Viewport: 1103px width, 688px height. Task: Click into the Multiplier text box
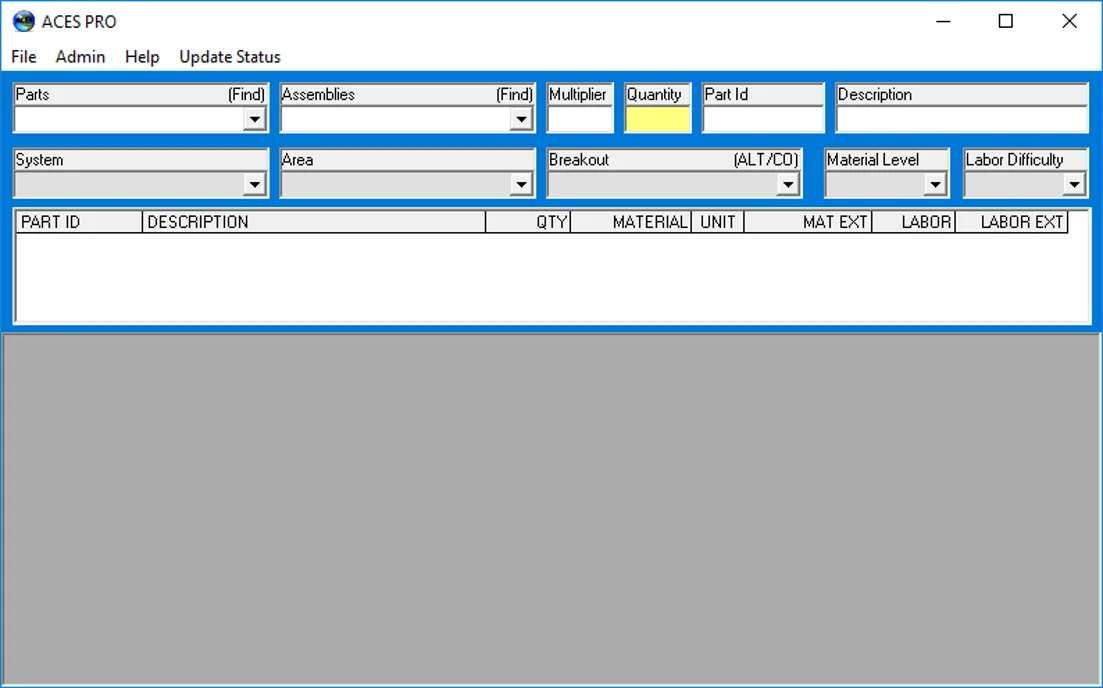[580, 120]
